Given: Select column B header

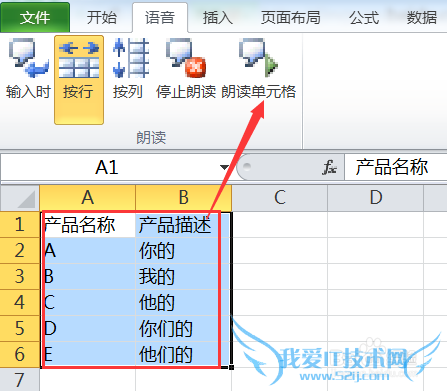Looking at the screenshot, I should [x=184, y=198].
